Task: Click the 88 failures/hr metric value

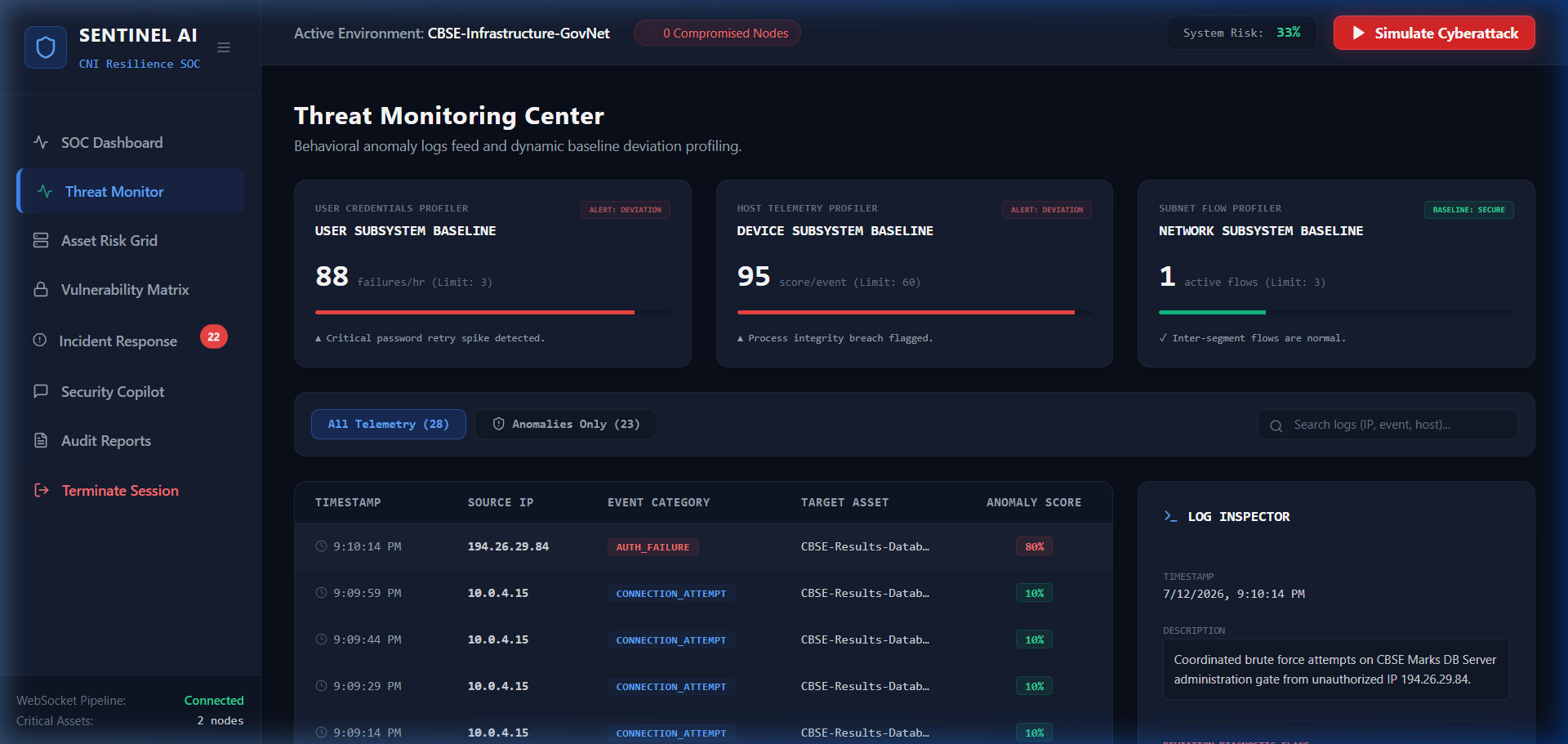Action: click(332, 276)
